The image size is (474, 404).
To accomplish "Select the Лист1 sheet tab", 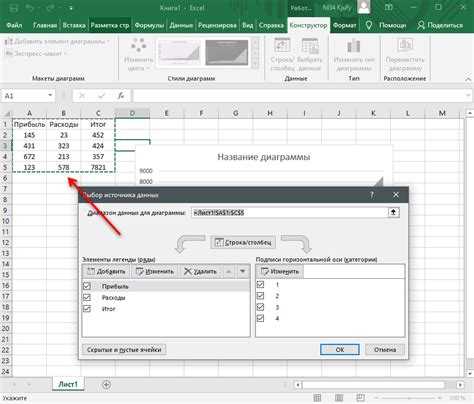I will tap(68, 384).
